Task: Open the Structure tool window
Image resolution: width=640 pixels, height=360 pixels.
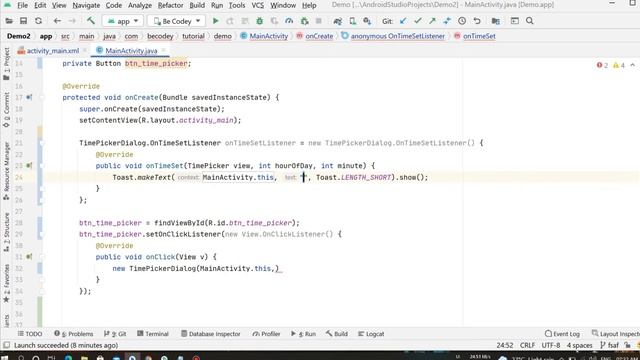Action: (6, 231)
